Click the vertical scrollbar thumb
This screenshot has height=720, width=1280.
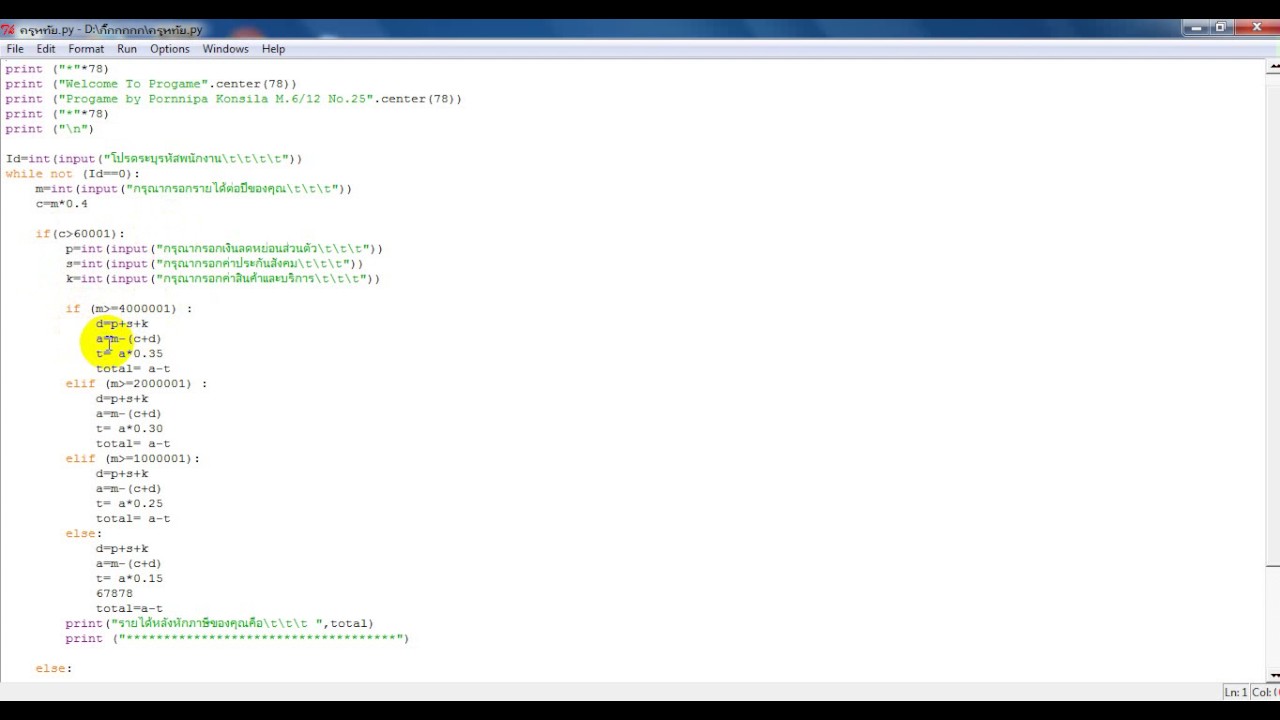pos(1272,322)
